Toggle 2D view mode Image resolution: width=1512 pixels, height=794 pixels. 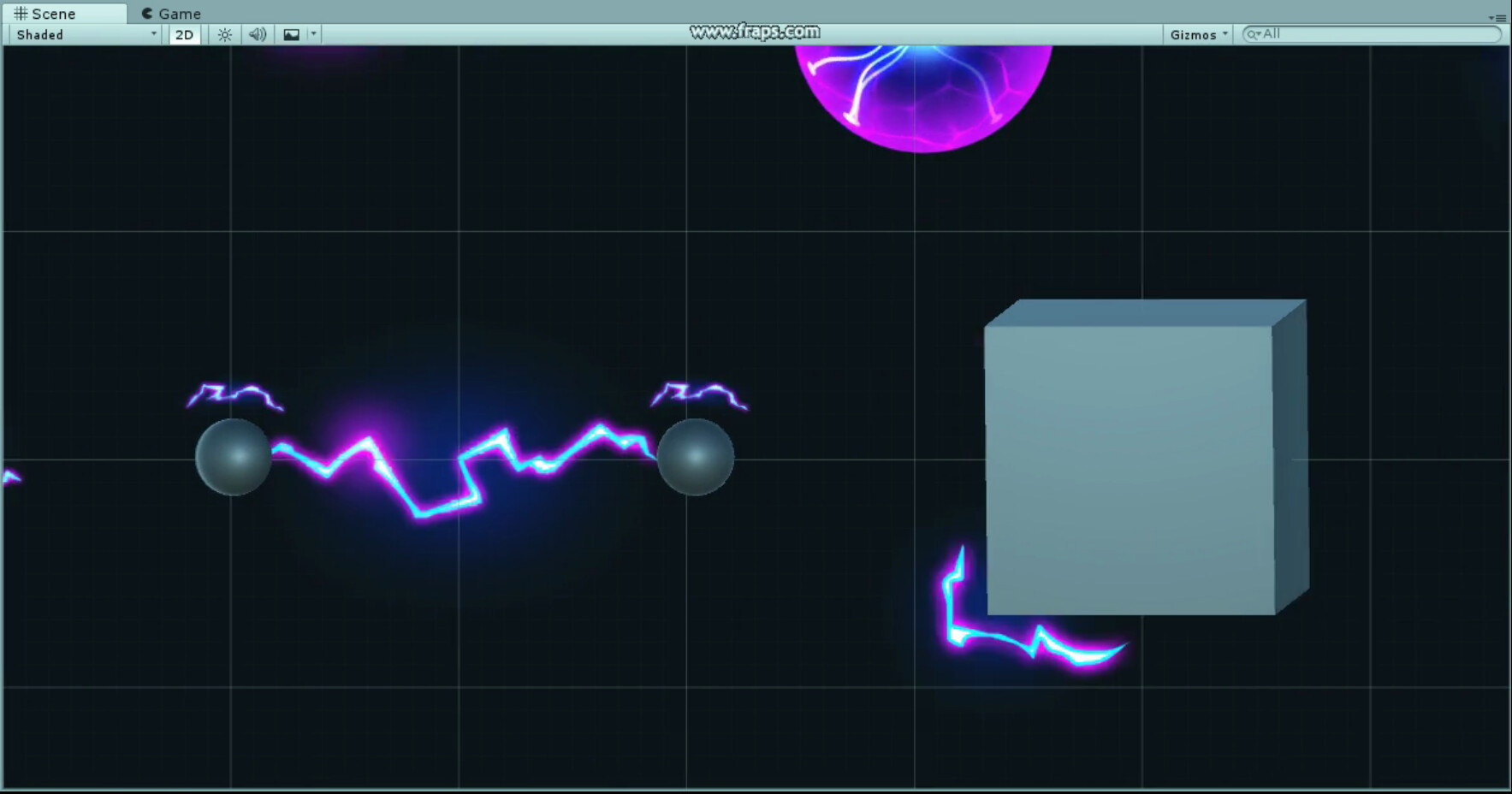(x=183, y=34)
